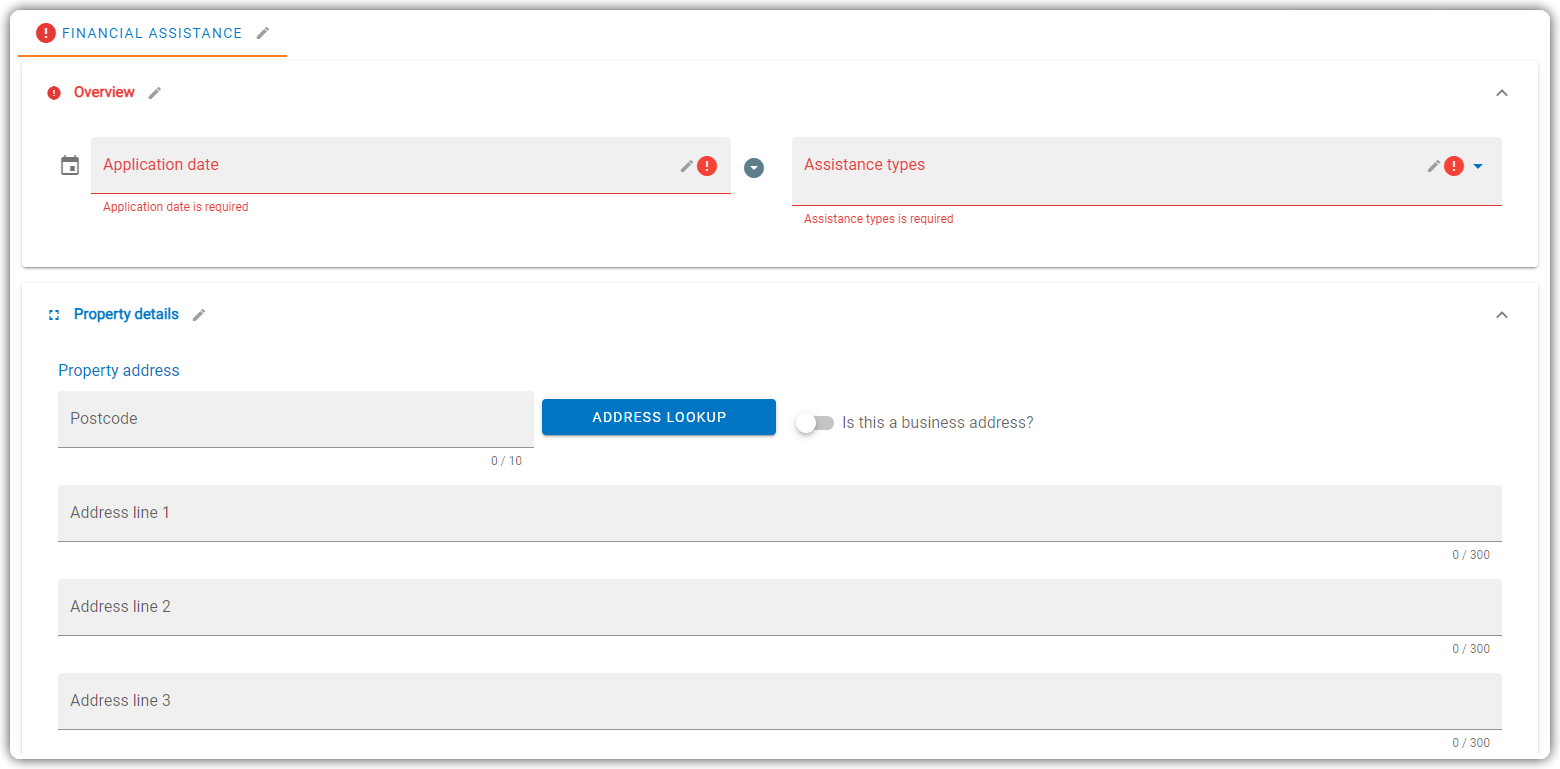The width and height of the screenshot is (1560, 769).
Task: Click the error icon in Assistance types field
Action: (x=1454, y=166)
